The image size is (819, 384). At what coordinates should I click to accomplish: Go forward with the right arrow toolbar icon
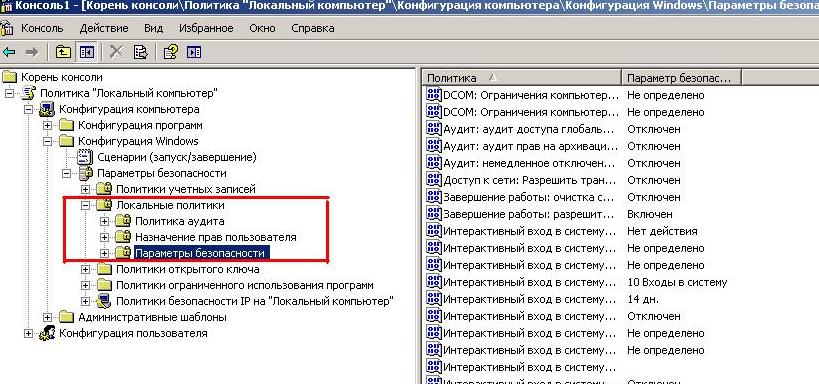(x=32, y=52)
